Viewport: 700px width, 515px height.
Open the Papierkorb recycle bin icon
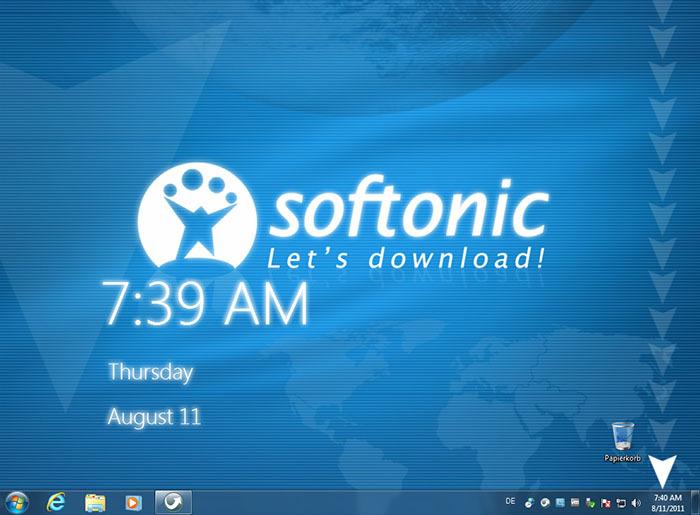(622, 441)
